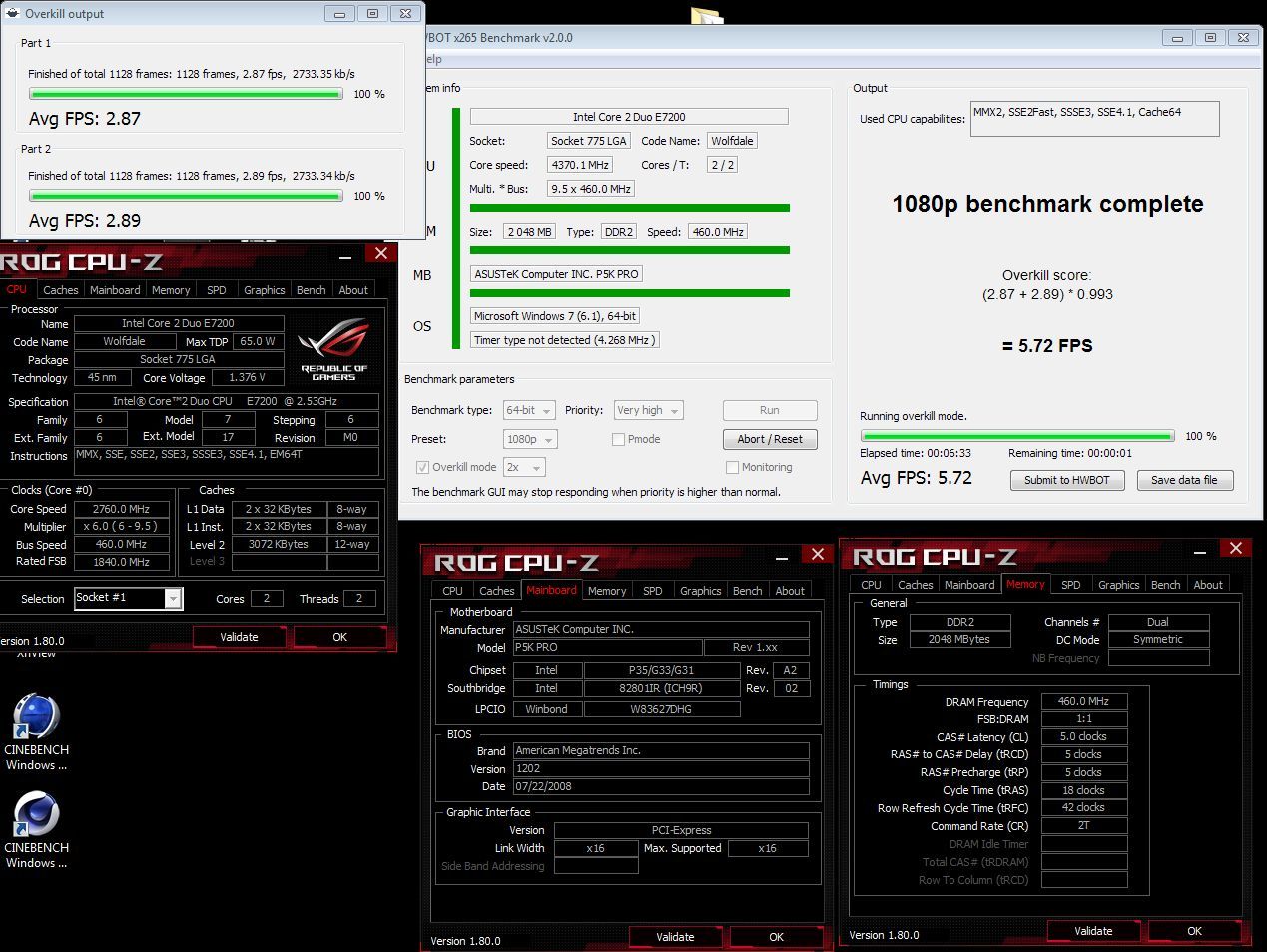The image size is (1267, 952).
Task: Click the ASUSTeK Computer INC. P5K PRO field
Action: (x=557, y=274)
